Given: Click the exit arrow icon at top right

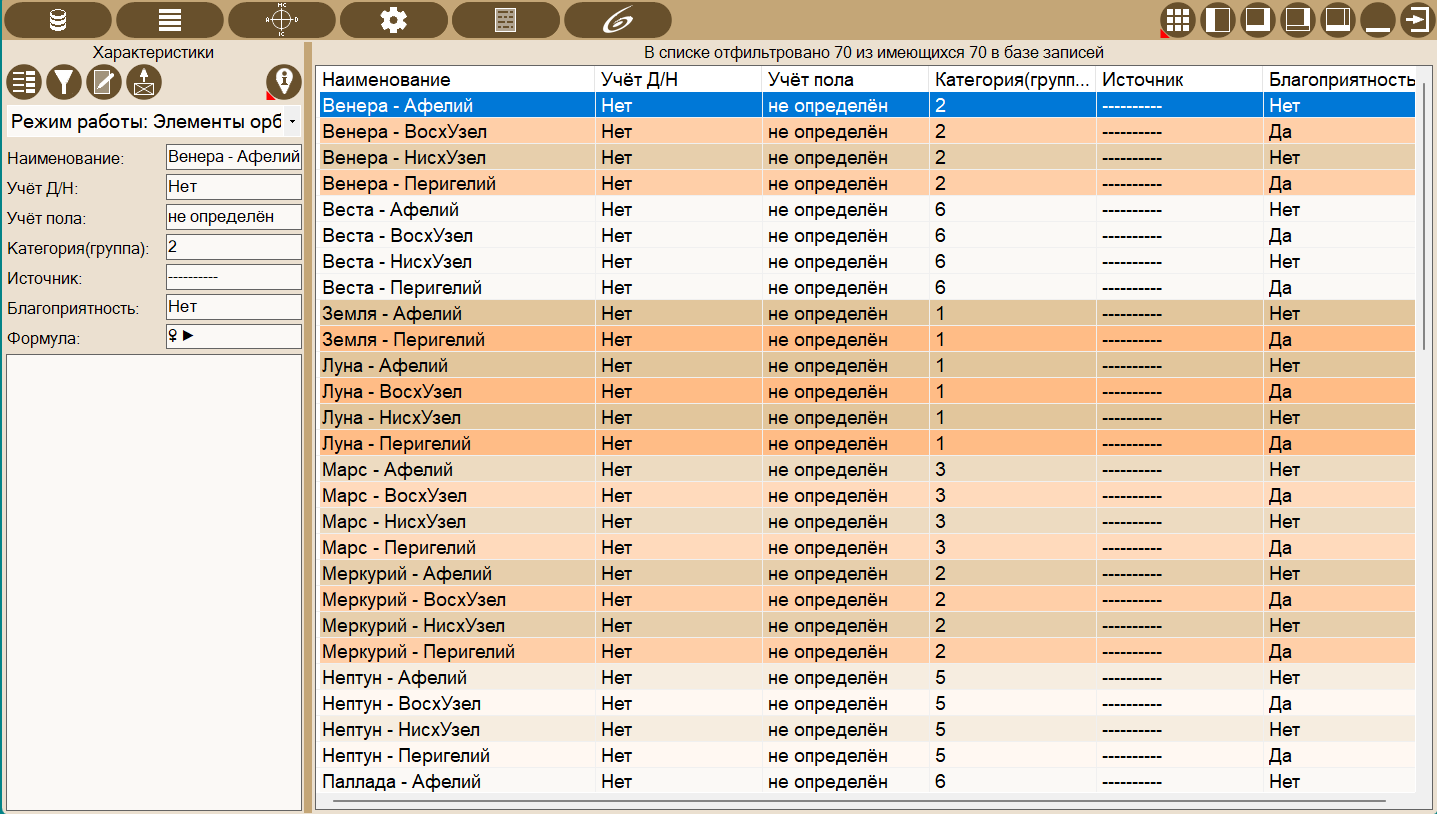Looking at the screenshot, I should pyautogui.click(x=1417, y=20).
